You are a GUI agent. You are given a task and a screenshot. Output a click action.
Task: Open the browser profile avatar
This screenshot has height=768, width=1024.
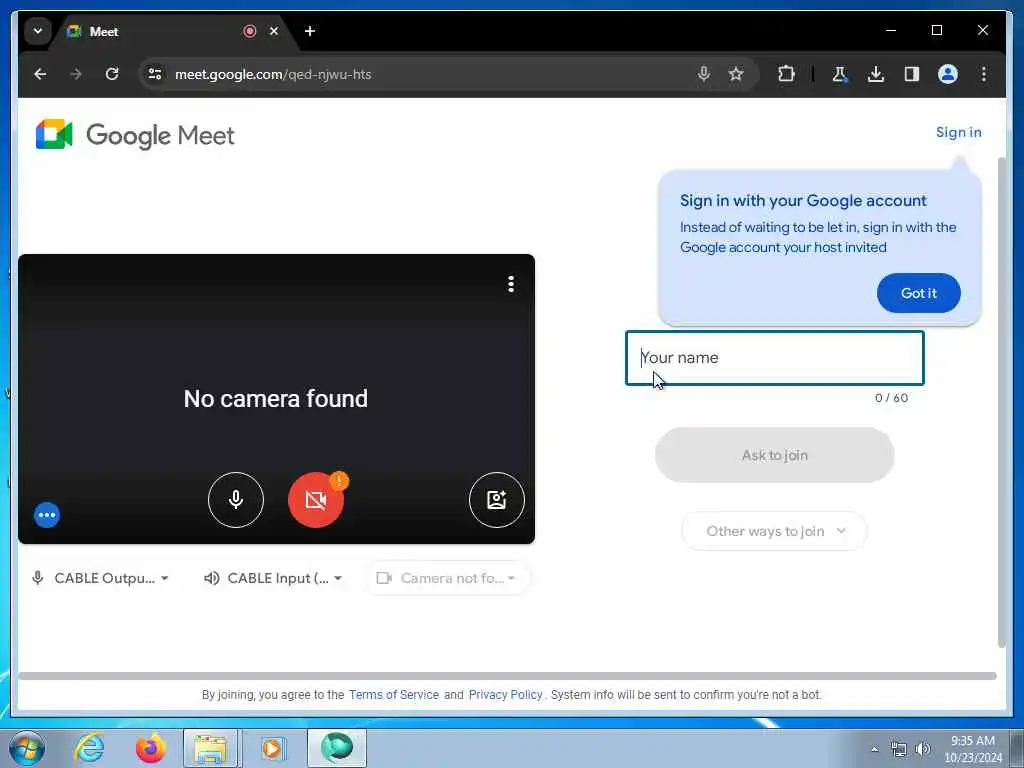pos(948,74)
